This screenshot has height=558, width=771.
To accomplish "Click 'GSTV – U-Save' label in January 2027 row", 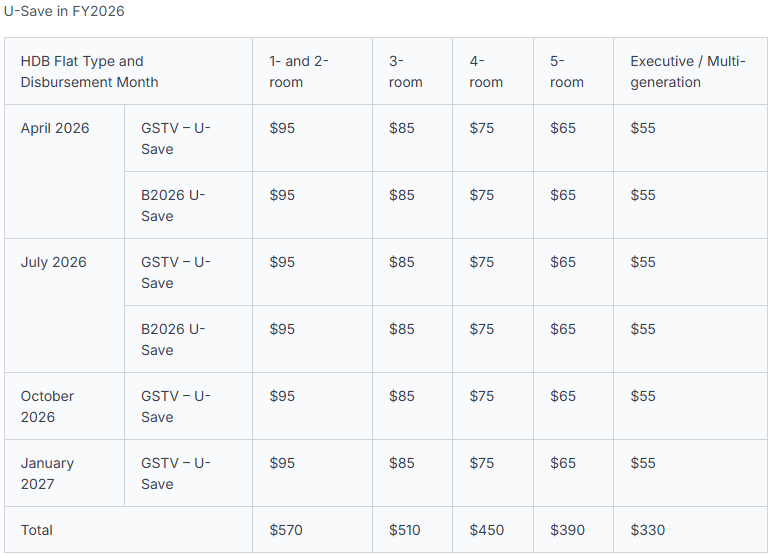I will (x=176, y=473).
